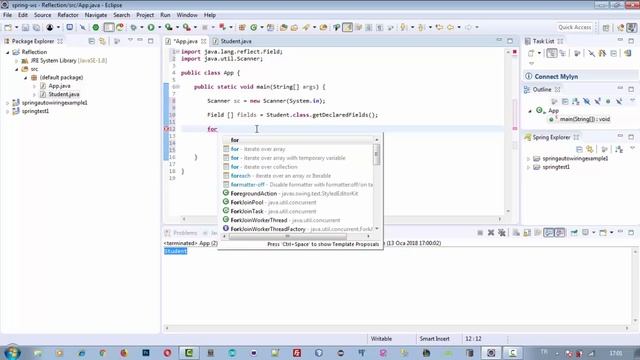Image resolution: width=640 pixels, height=360 pixels.
Task: Open the File menu
Action: click(x=7, y=15)
